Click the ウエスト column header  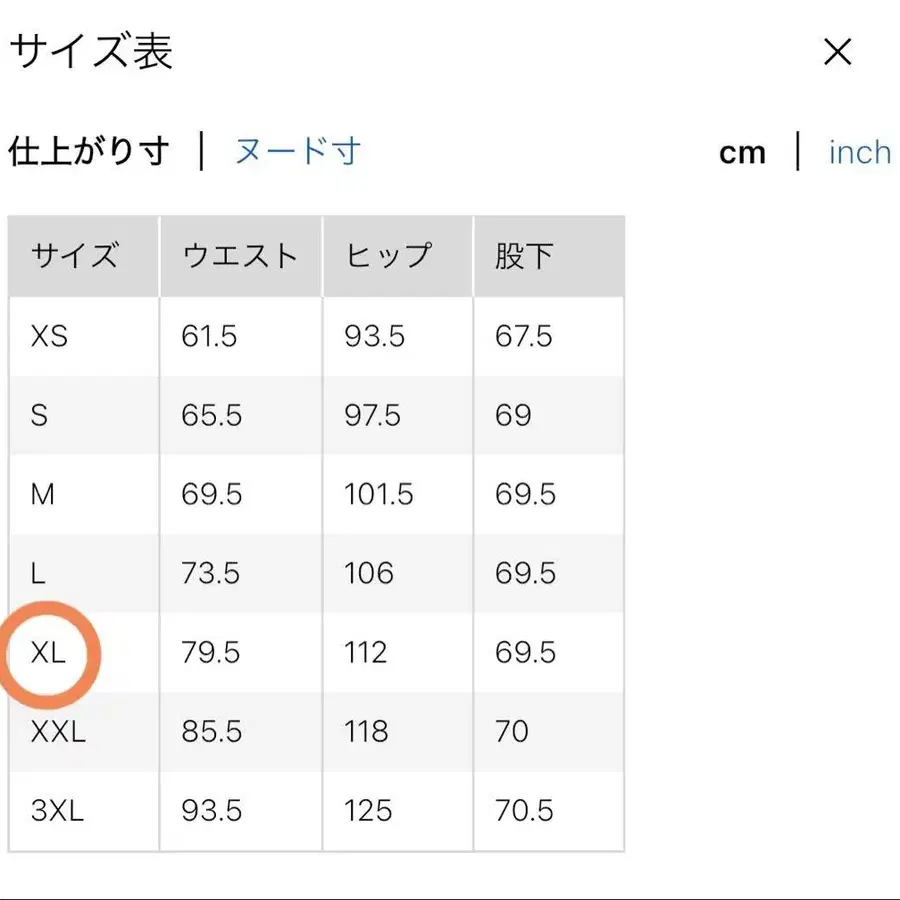point(236,256)
